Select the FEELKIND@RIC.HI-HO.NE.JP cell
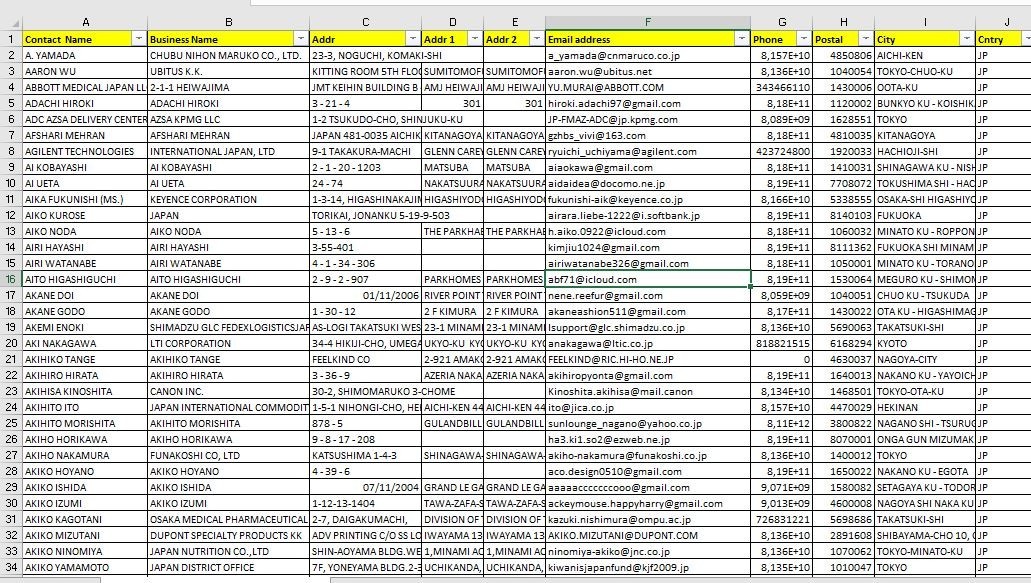The width and height of the screenshot is (1031, 583). (648, 360)
